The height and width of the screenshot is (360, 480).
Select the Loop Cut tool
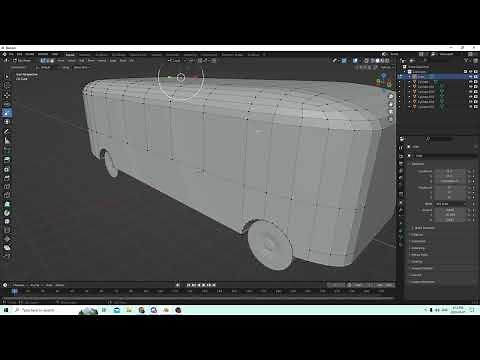click(7, 186)
